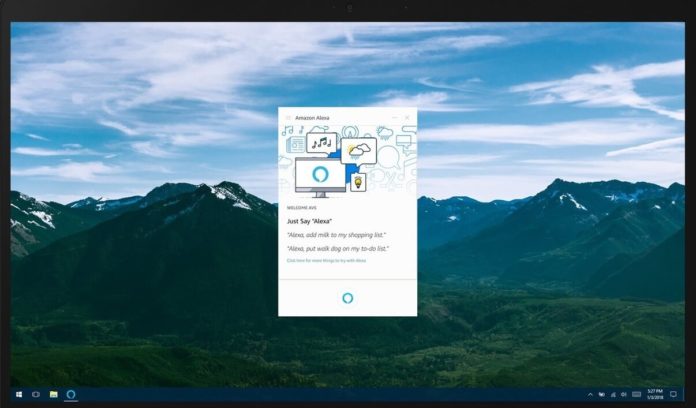Click the Alexa app icon in the taskbar
This screenshot has width=696, height=408.
(x=71, y=394)
